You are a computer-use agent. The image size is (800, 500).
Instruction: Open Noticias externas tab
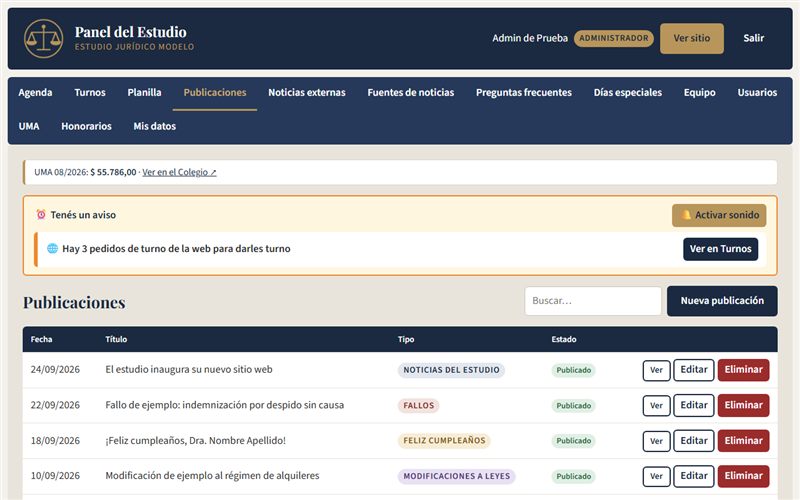(307, 92)
